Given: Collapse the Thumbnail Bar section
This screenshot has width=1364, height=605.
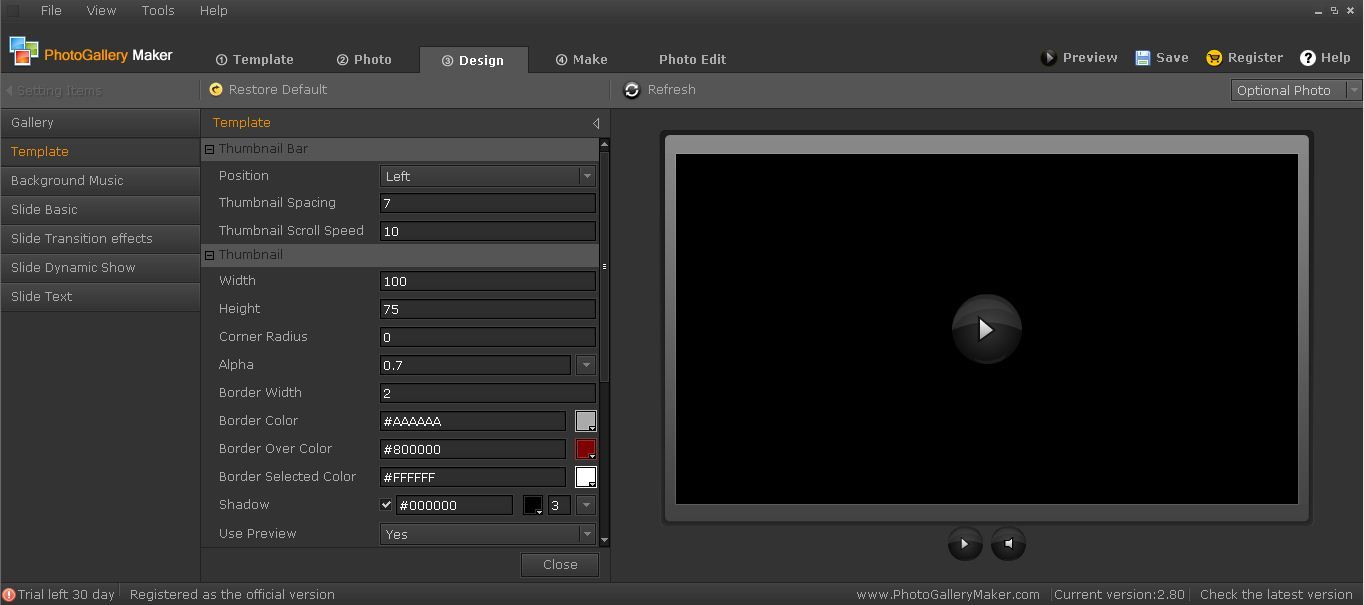Looking at the screenshot, I should (x=209, y=148).
